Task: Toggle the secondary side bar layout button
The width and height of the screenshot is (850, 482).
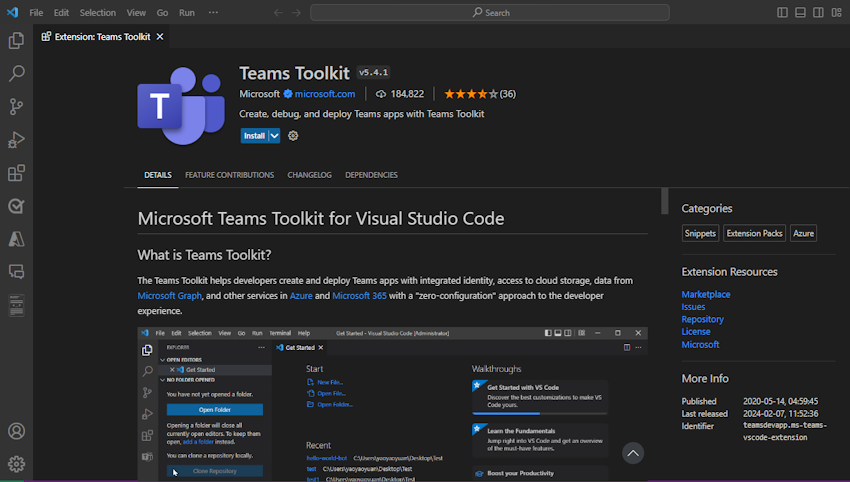Action: point(818,13)
